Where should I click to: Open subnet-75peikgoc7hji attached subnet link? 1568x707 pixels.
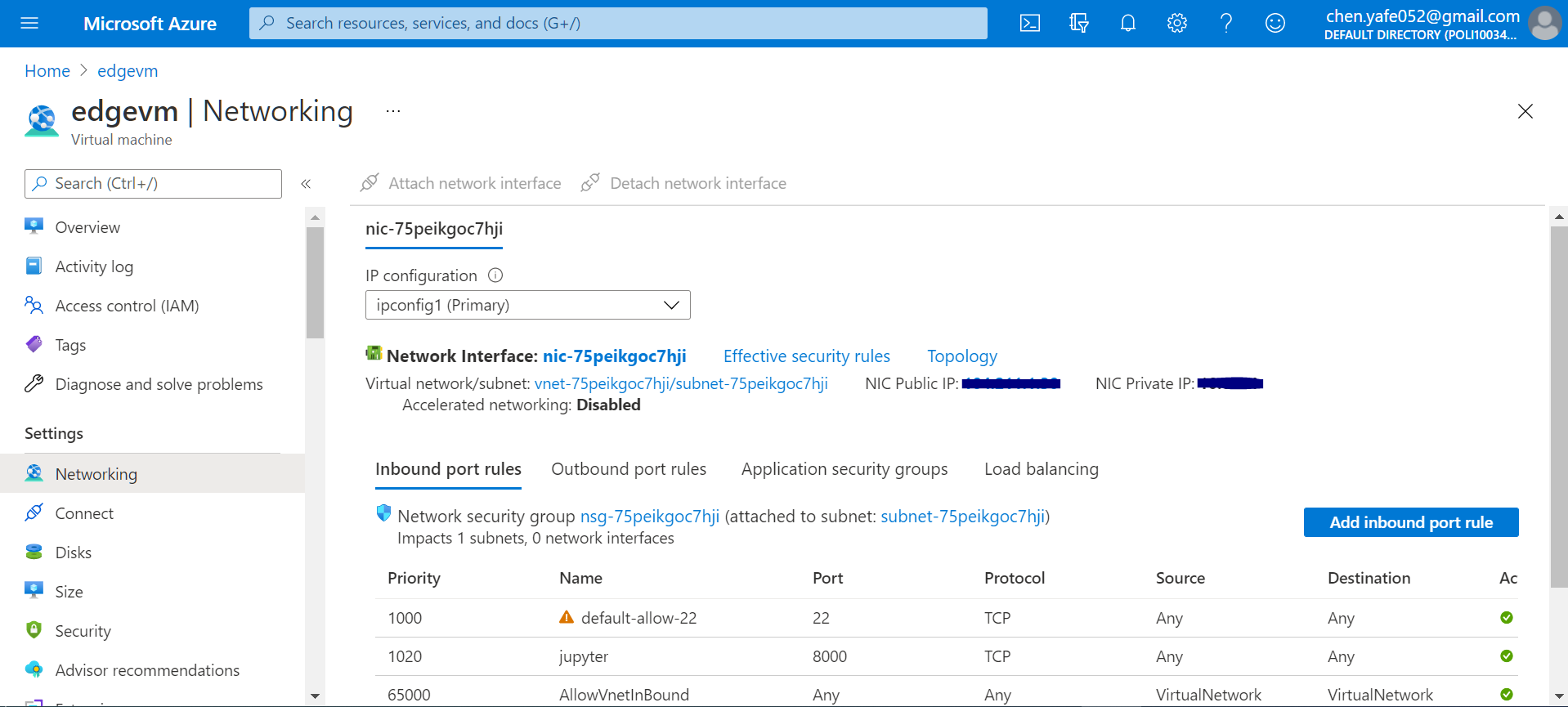(963, 517)
